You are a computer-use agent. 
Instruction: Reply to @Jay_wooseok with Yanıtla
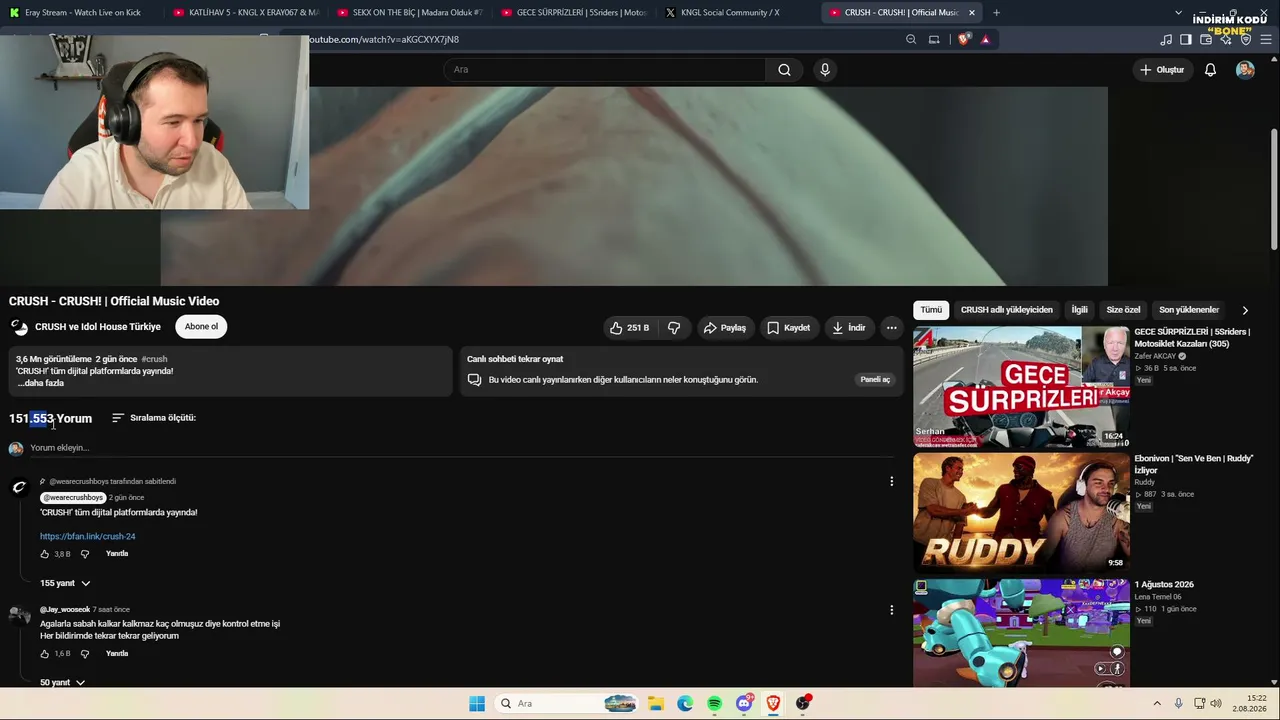point(117,654)
